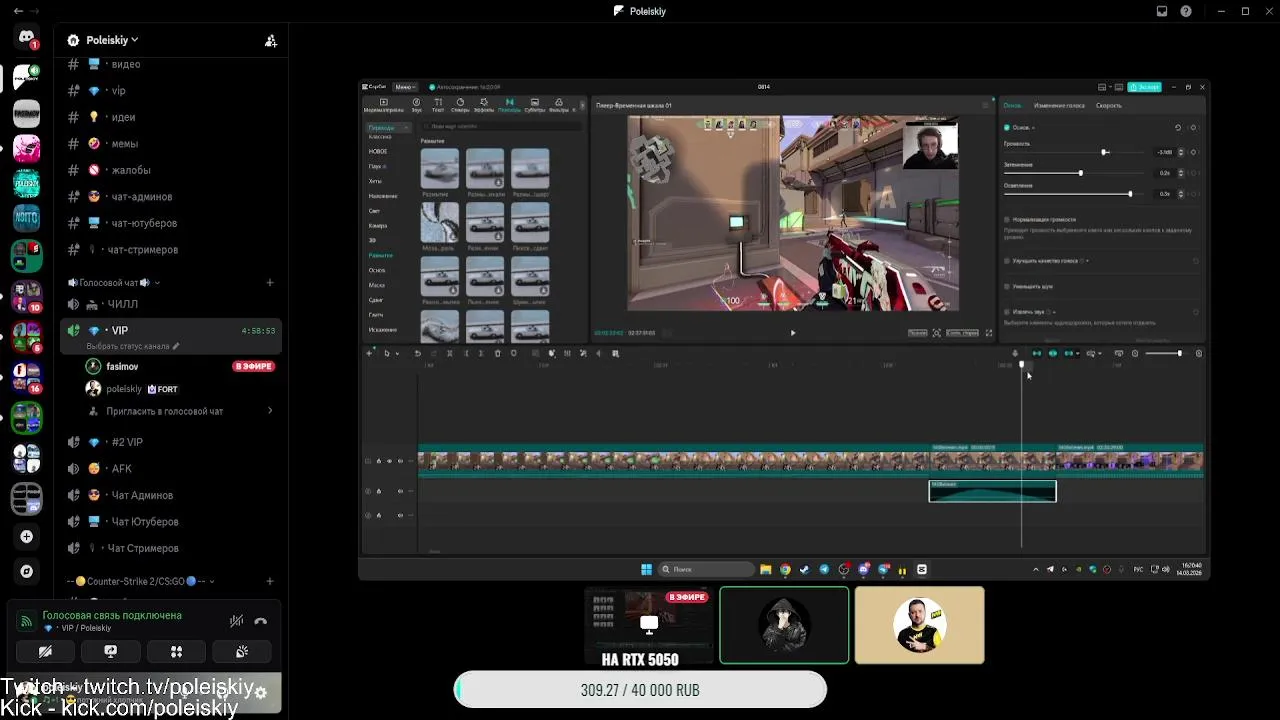1280x720 pixels.
Task: Open the Discord help icon in title bar
Action: pos(1186,11)
